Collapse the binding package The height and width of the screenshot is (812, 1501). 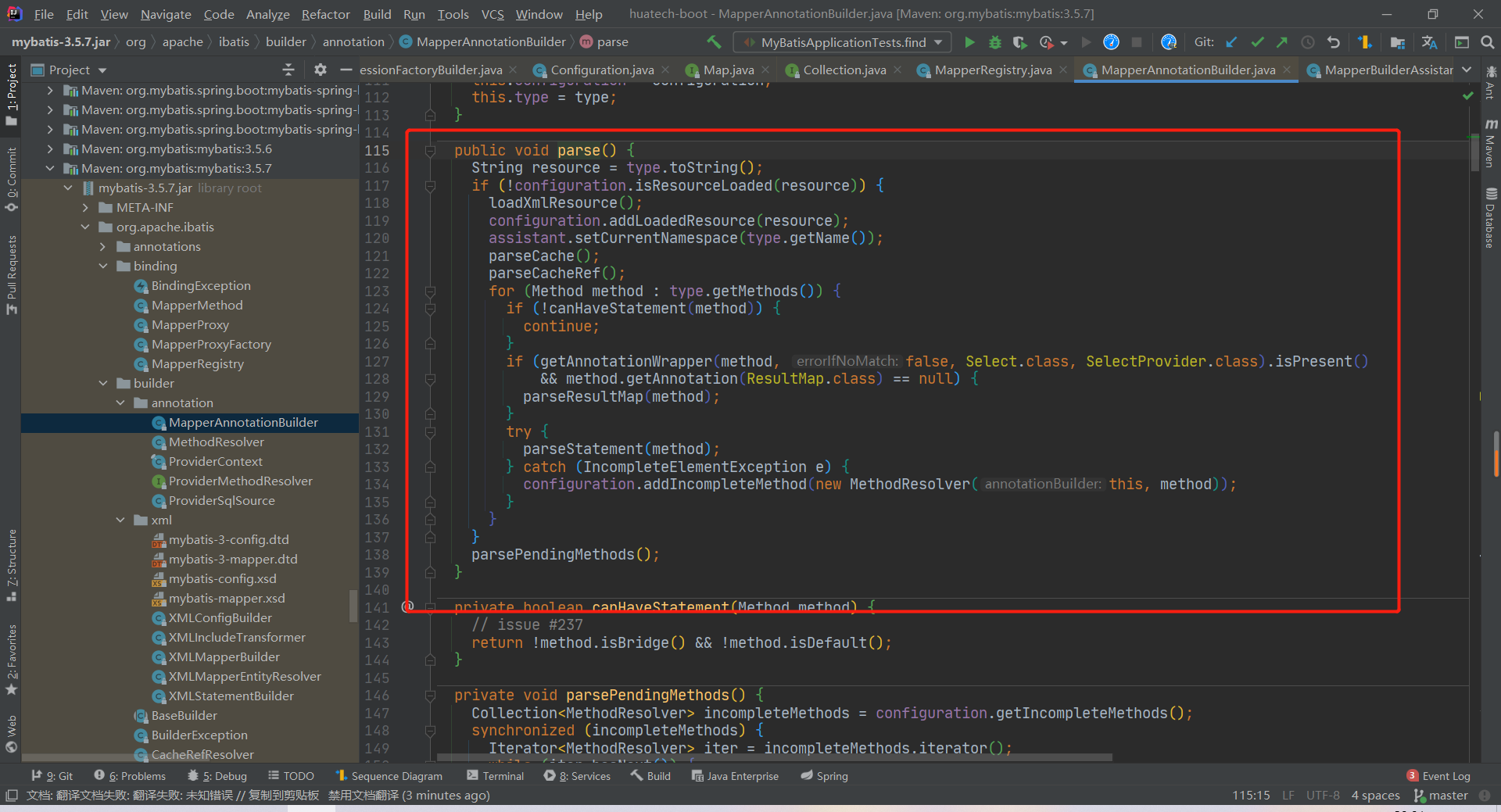click(x=102, y=266)
